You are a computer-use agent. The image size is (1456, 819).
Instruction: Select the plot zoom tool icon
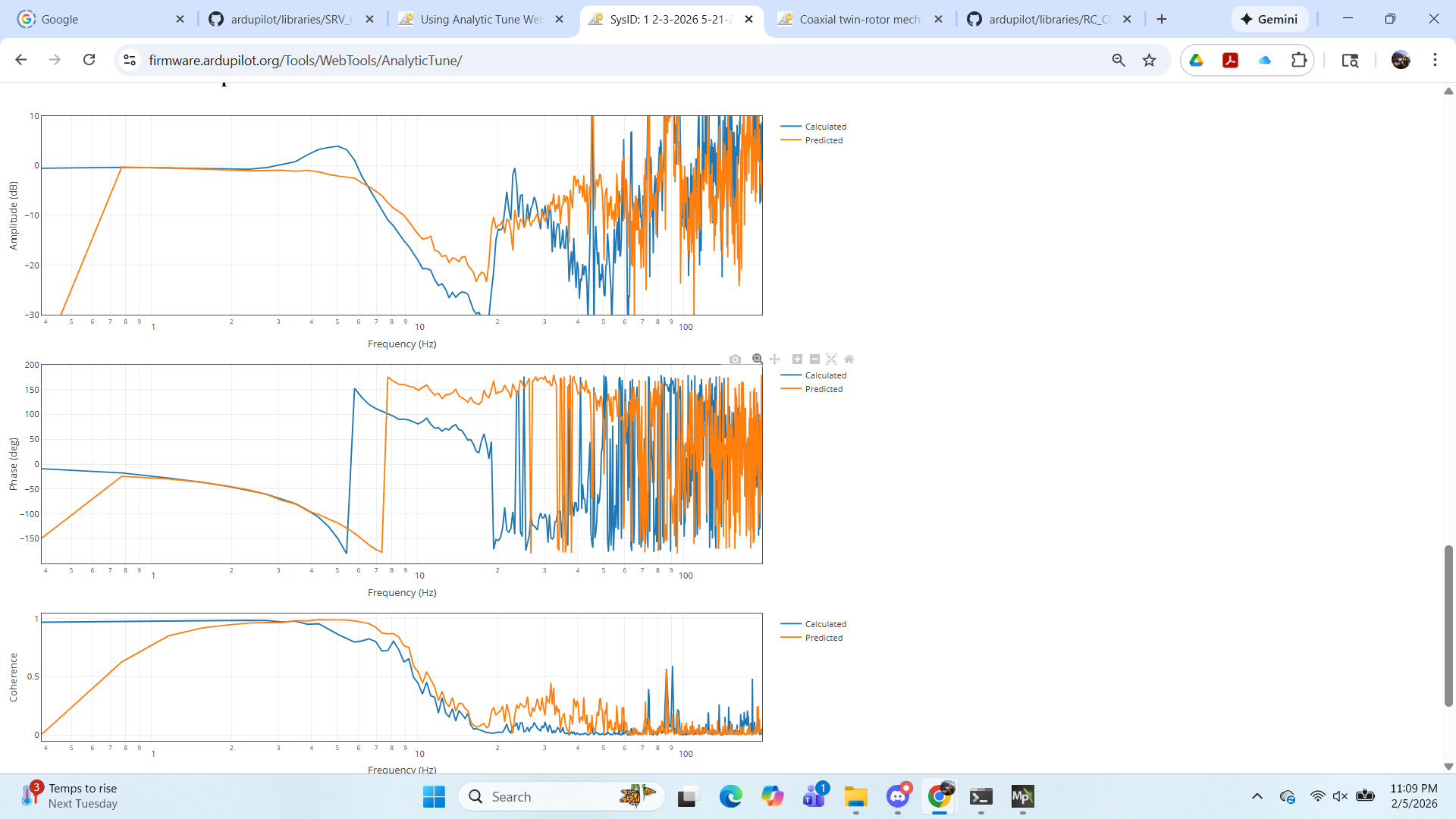pos(757,359)
